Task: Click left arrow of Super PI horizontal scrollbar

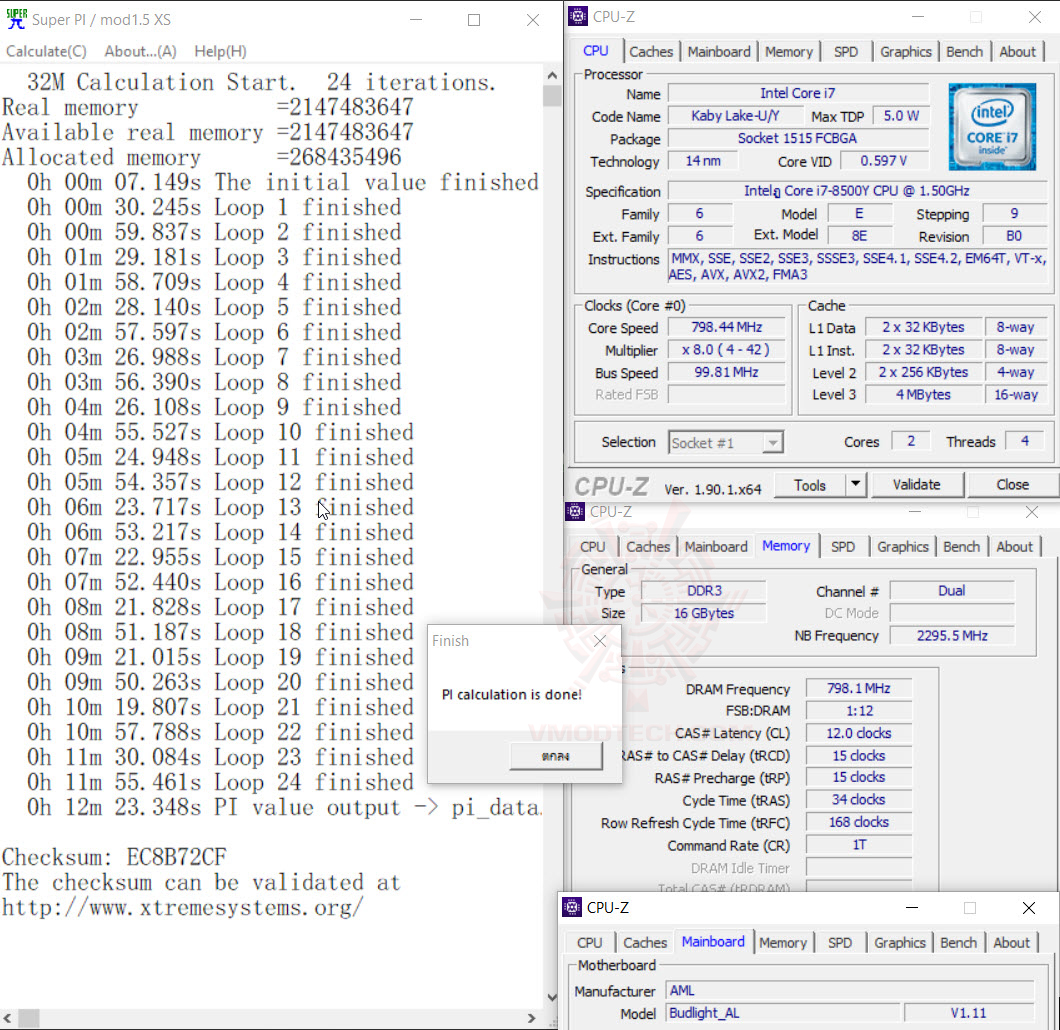Action: pos(7,1018)
